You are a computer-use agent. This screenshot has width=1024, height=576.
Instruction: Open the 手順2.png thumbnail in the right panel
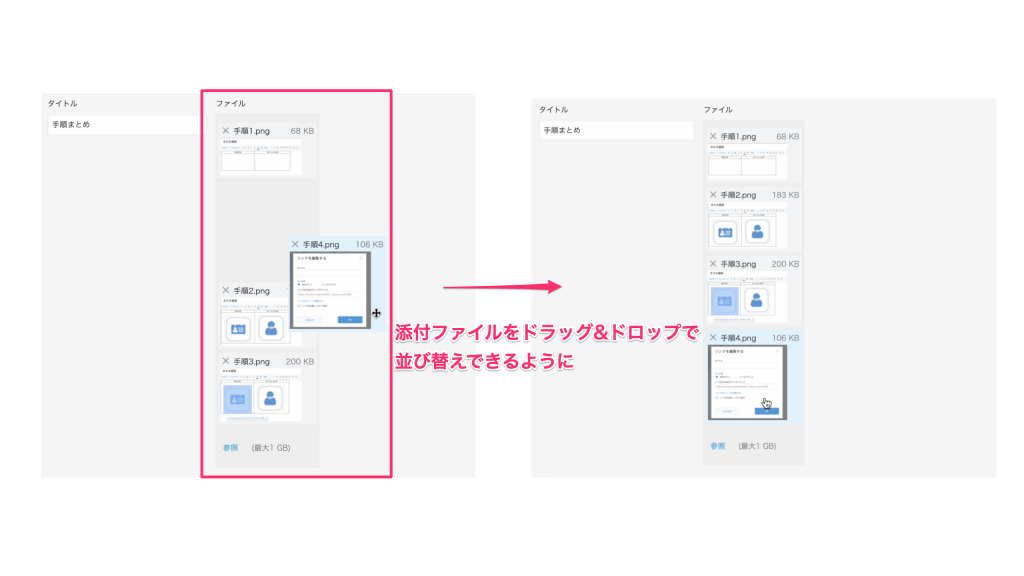[x=748, y=225]
